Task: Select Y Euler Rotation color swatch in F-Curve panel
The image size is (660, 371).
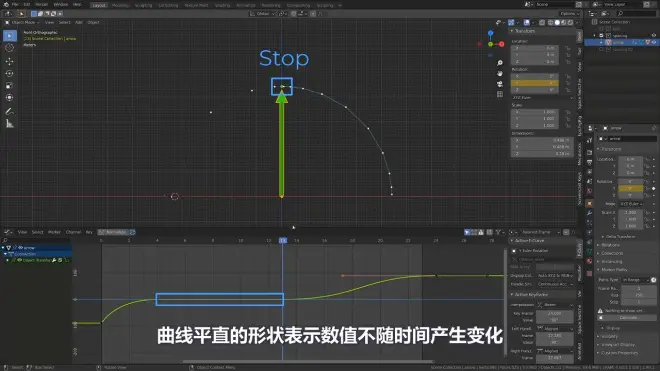Action: pos(514,251)
